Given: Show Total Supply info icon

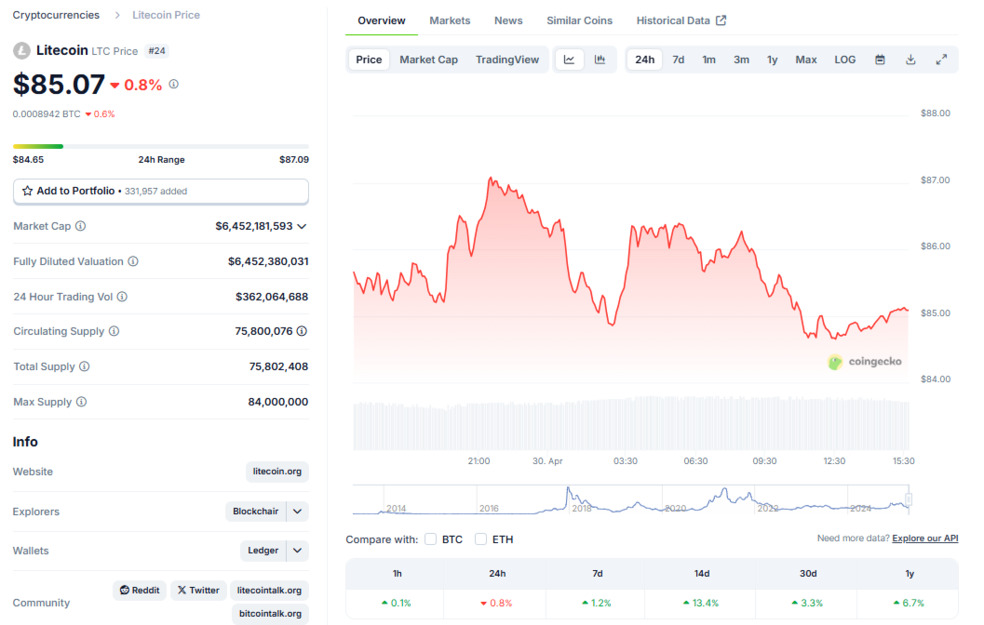Looking at the screenshot, I should click(84, 366).
